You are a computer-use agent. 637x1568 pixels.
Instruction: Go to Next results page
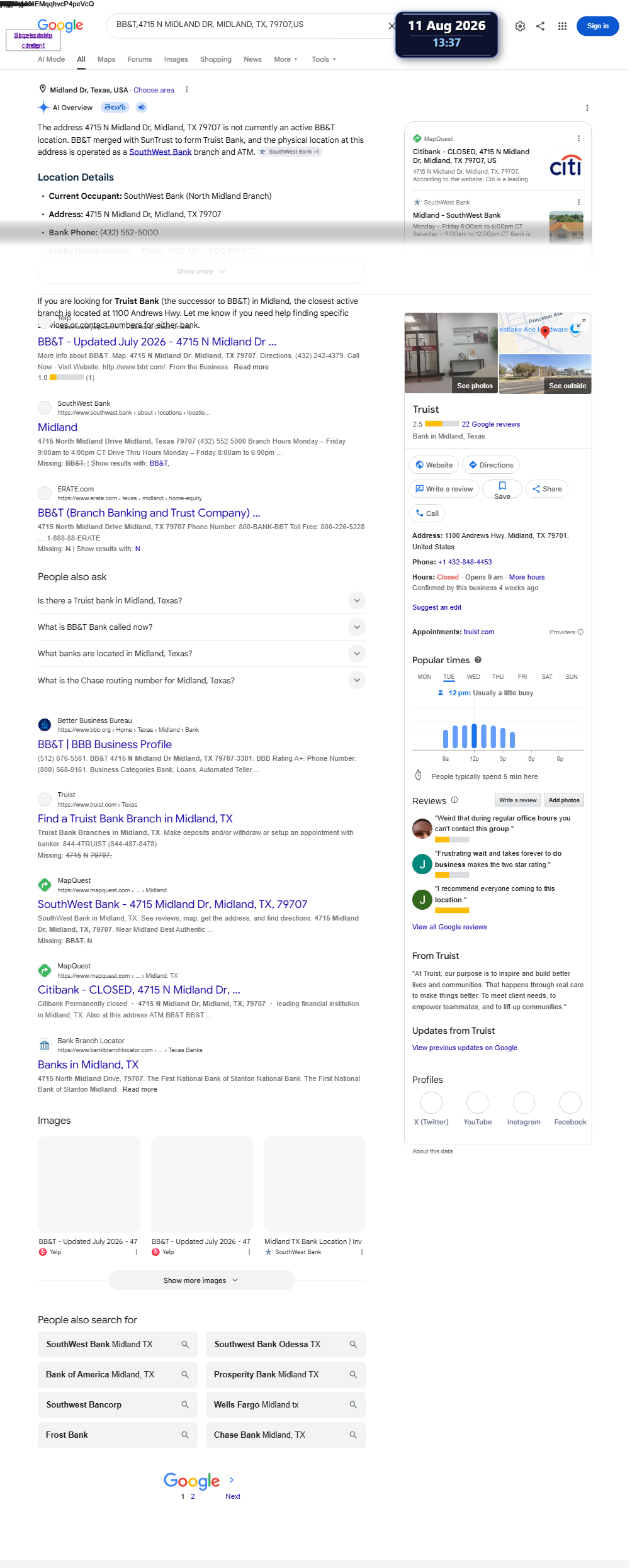coord(233,1496)
